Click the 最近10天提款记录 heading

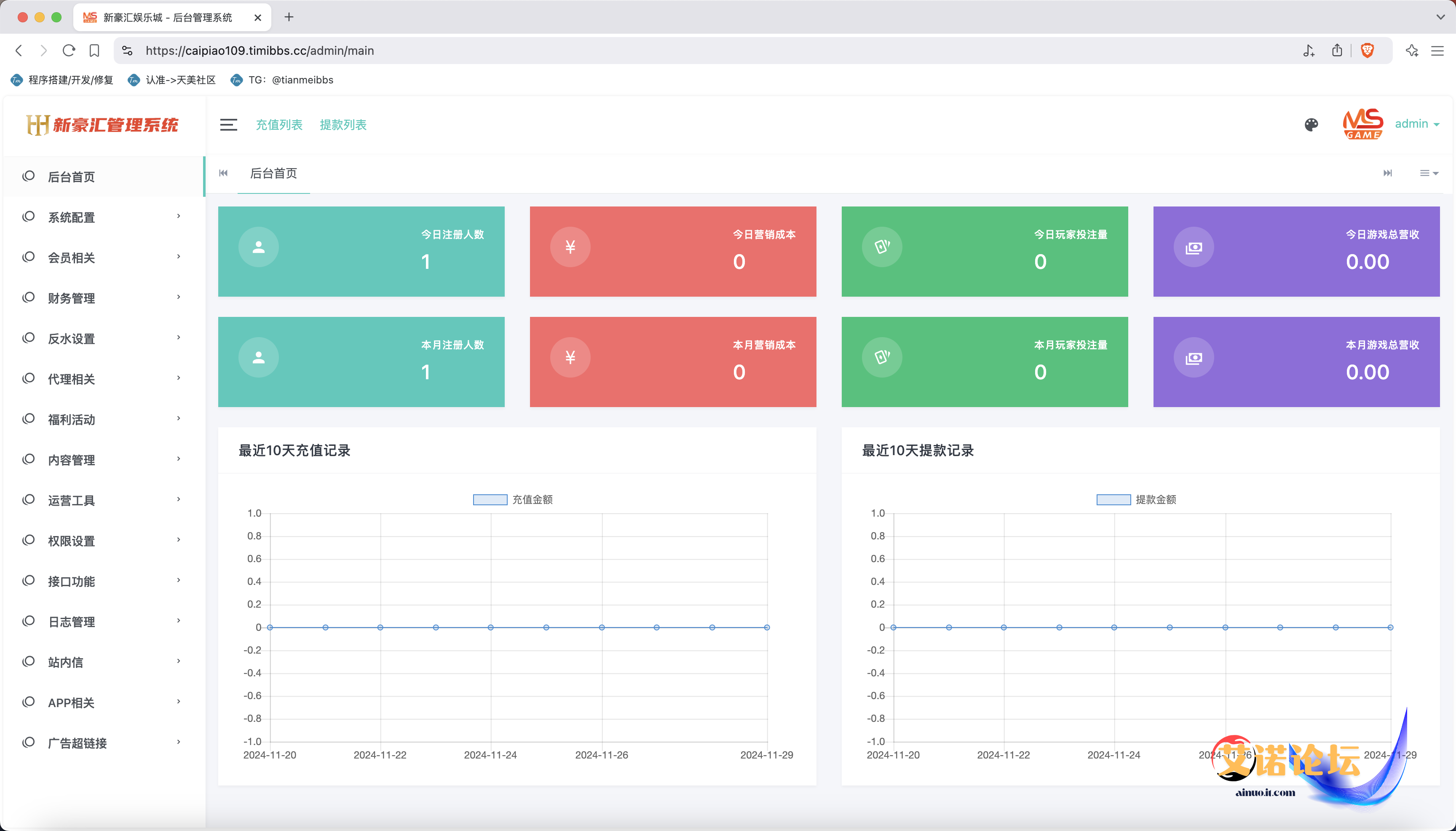(918, 450)
